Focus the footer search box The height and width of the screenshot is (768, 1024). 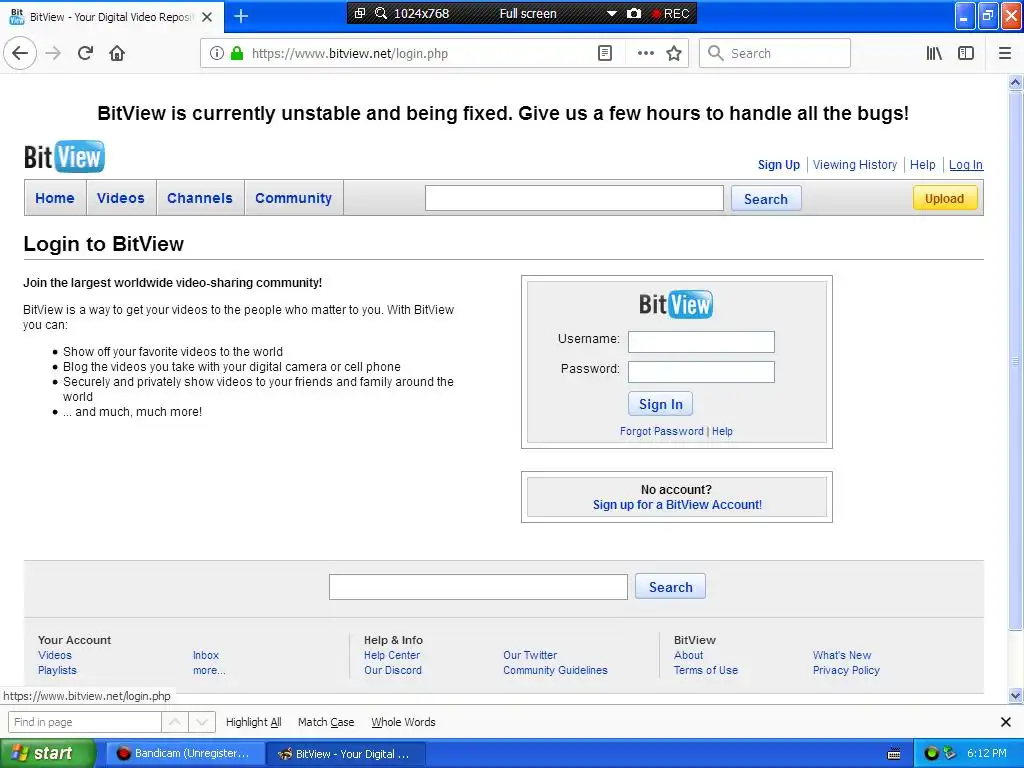(478, 587)
